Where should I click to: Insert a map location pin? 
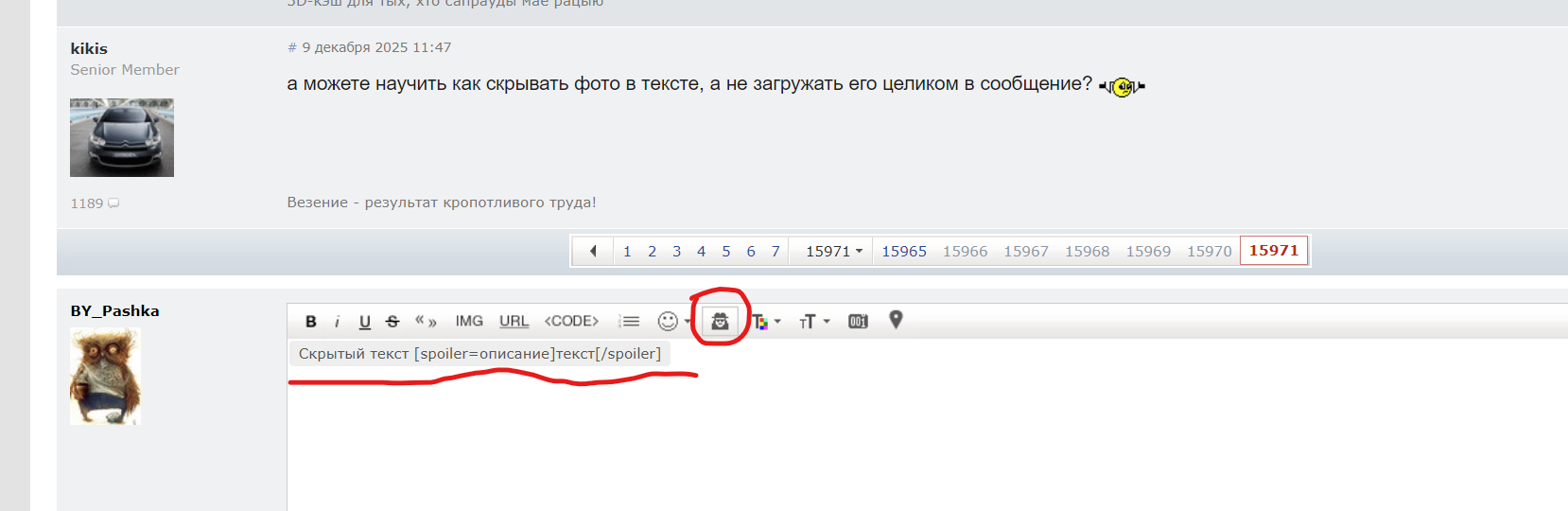click(896, 321)
